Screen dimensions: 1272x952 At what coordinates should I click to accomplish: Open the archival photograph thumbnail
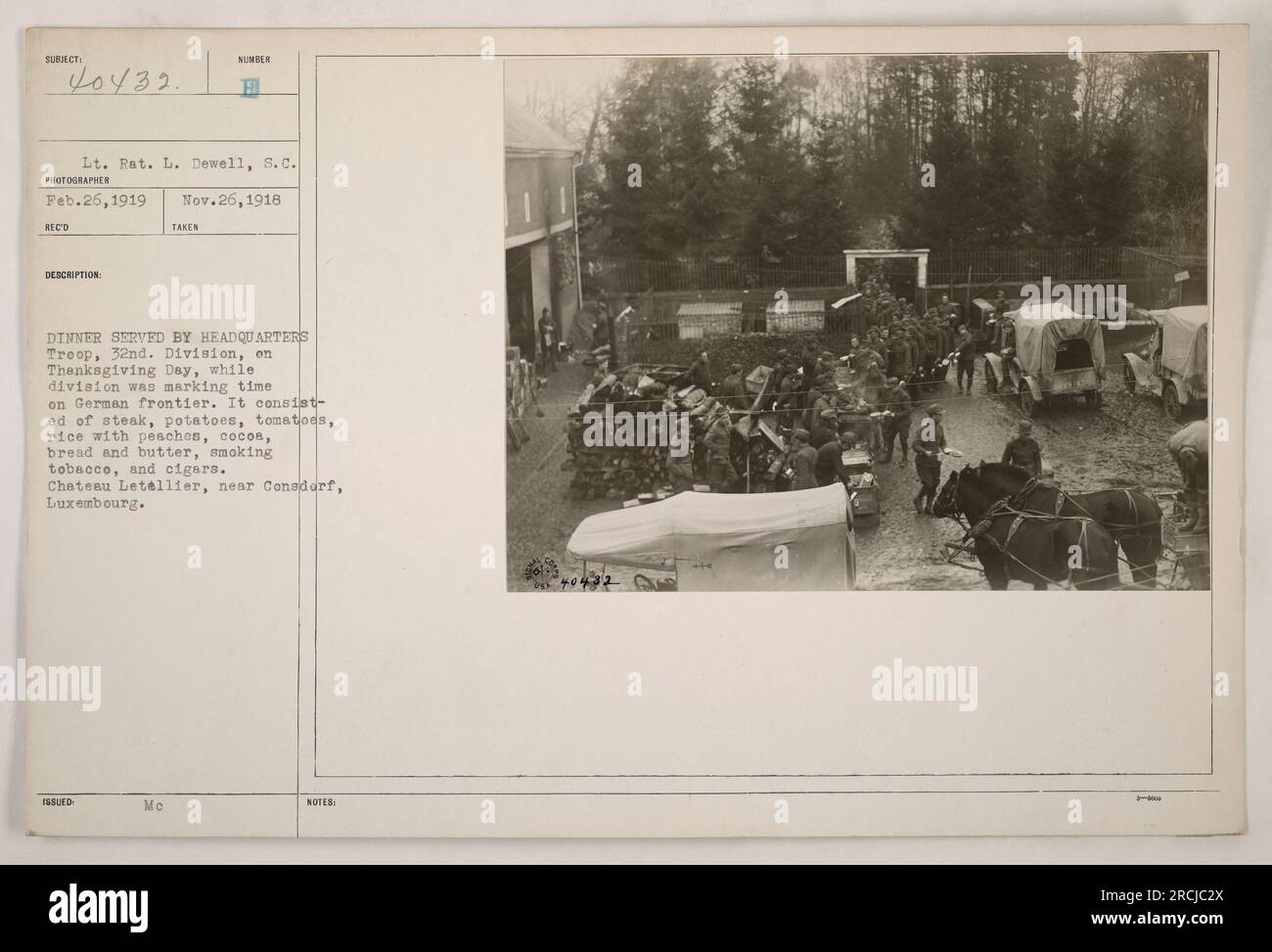tap(857, 323)
